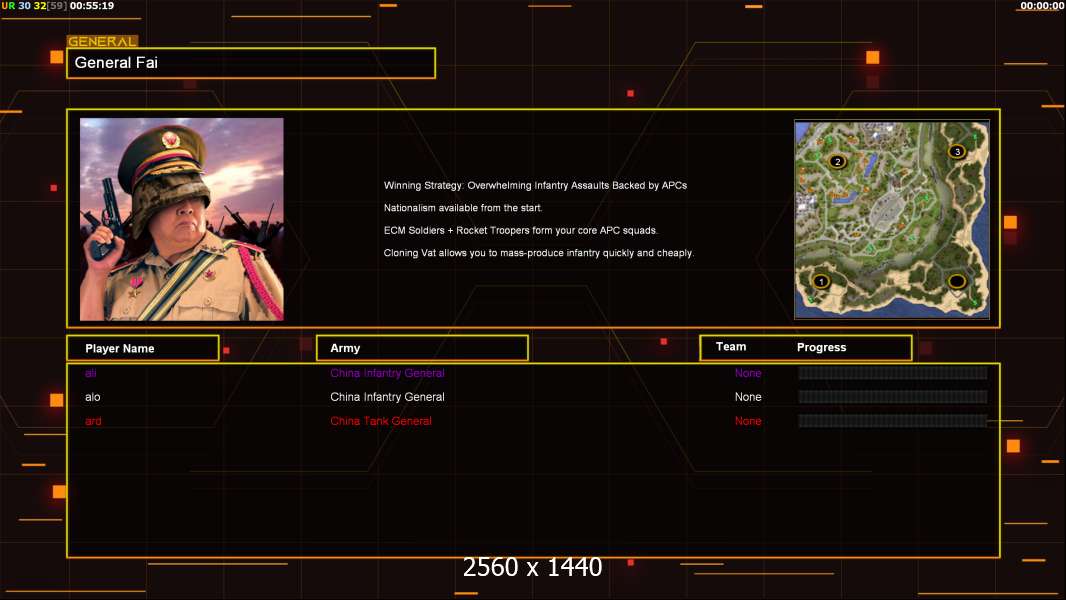Click the Team column header
The image size is (1066, 600).
[731, 347]
